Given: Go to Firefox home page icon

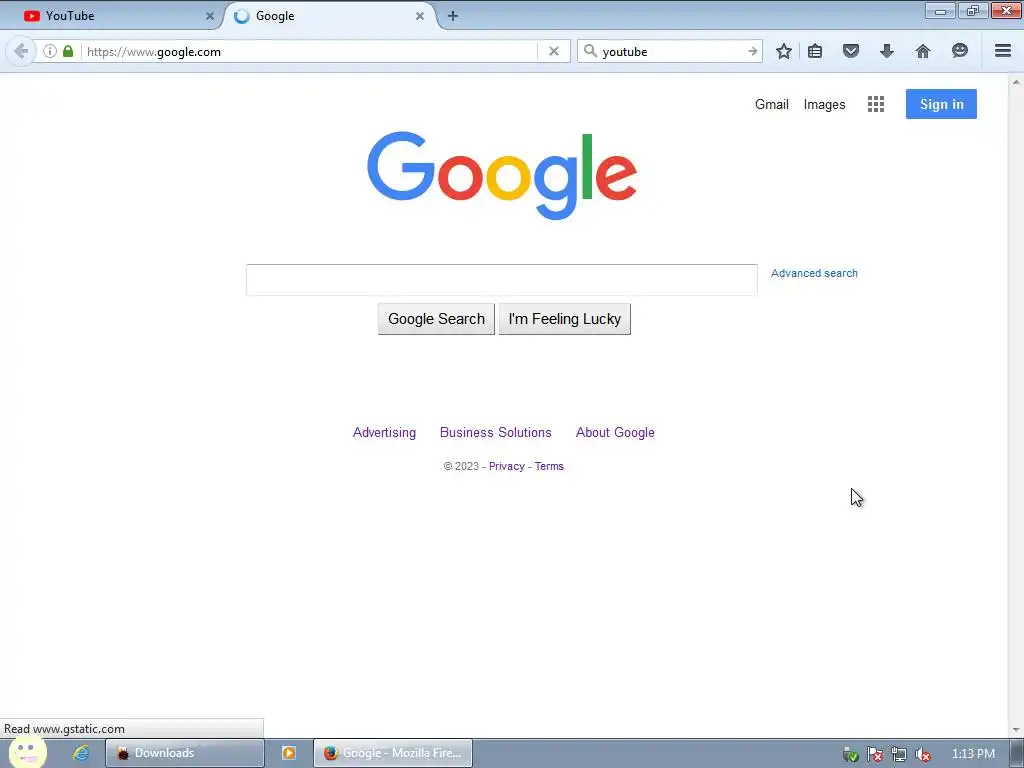Looking at the screenshot, I should point(922,51).
